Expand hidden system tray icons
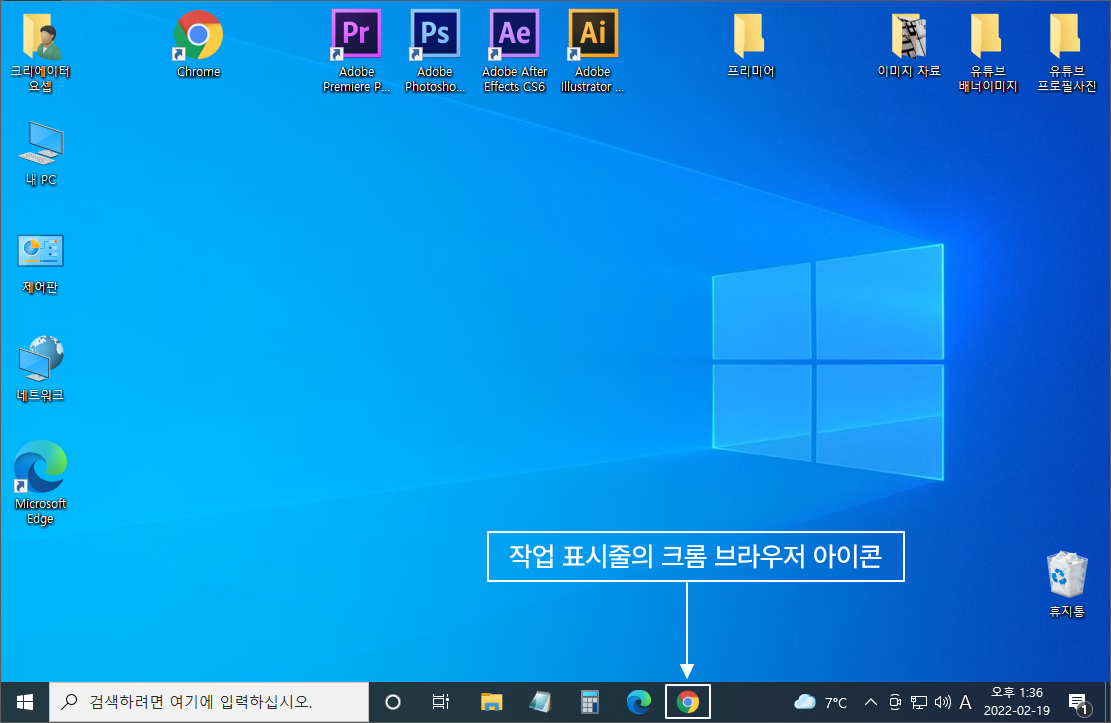Screen dimensions: 1111x723 pyautogui.click(x=871, y=702)
